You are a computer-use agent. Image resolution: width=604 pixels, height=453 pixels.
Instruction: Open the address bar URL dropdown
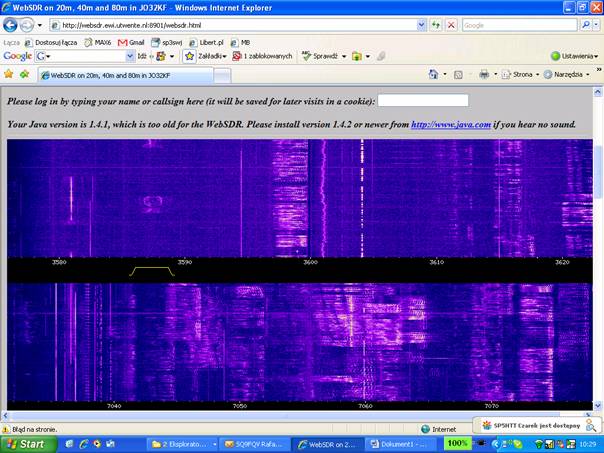click(x=420, y=24)
